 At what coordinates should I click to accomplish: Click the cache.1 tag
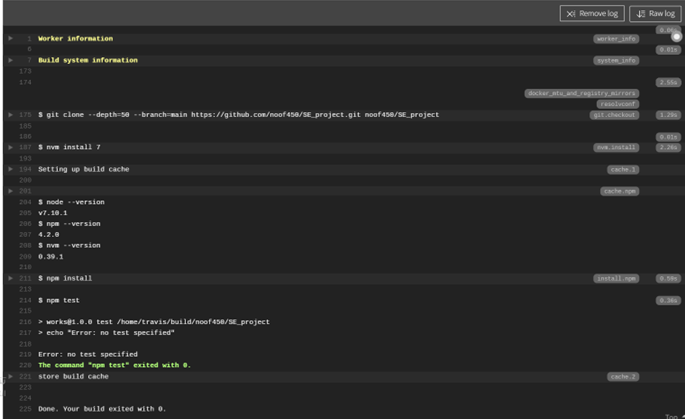coord(623,170)
